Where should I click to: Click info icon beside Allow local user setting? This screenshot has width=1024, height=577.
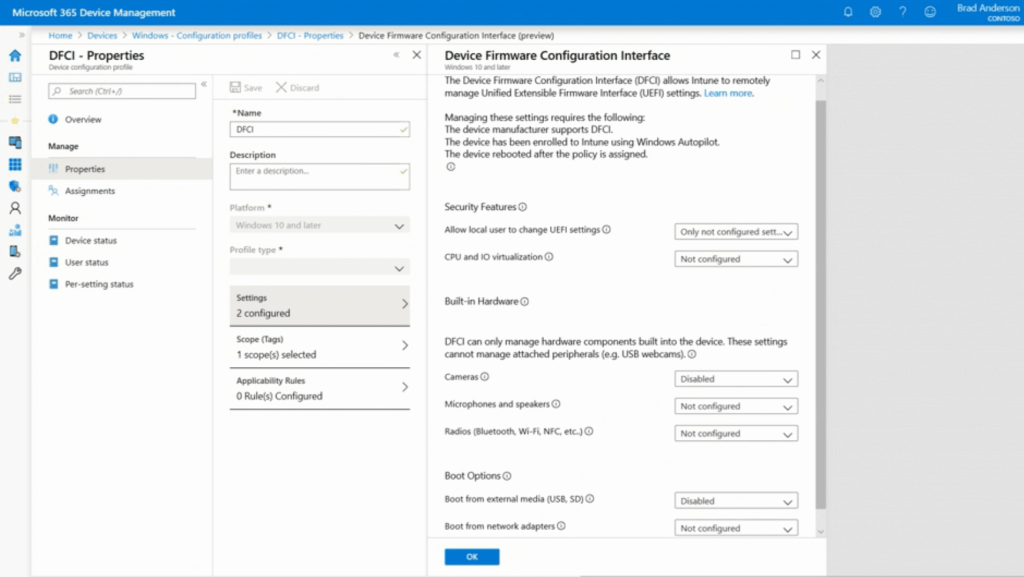click(x=606, y=230)
